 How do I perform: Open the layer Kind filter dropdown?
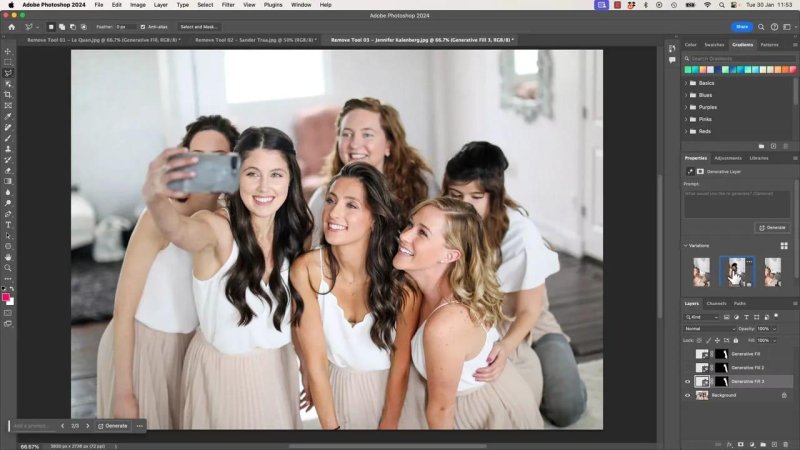pos(702,317)
